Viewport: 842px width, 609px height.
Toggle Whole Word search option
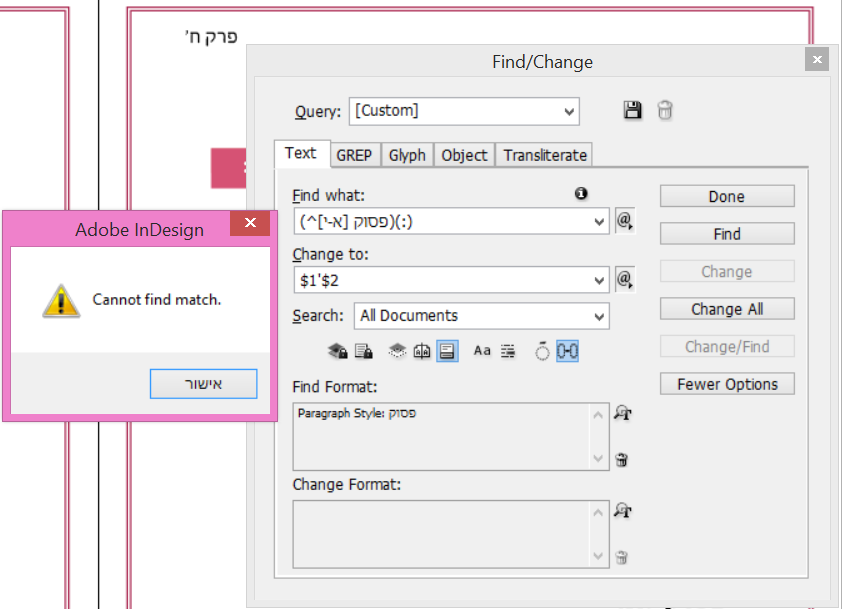[507, 351]
